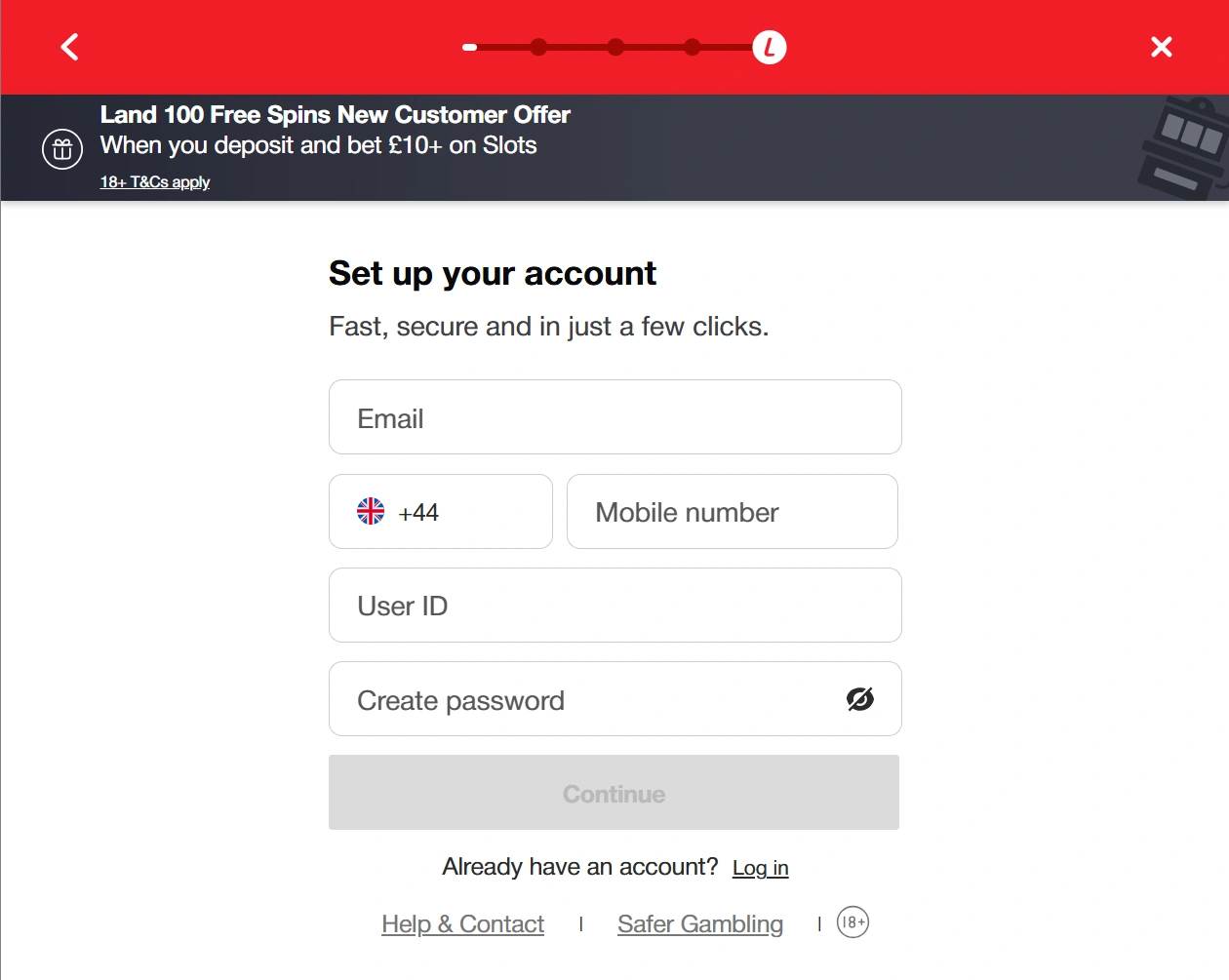1229x980 pixels.
Task: Click the Log in link
Action: pyautogui.click(x=760, y=867)
